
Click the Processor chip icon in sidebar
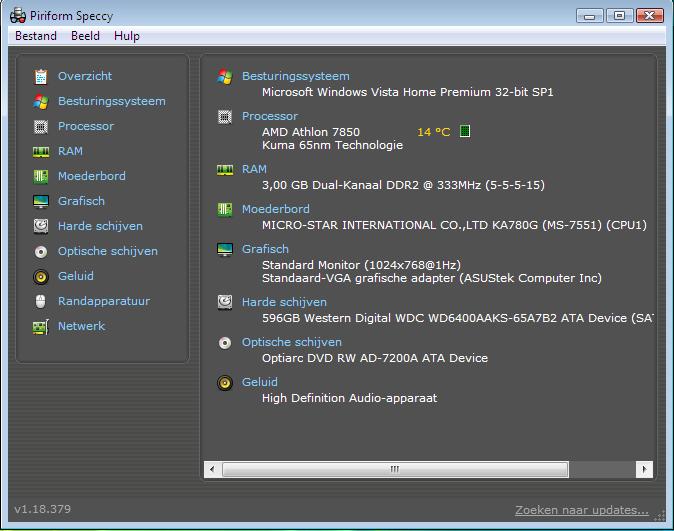pos(41,126)
